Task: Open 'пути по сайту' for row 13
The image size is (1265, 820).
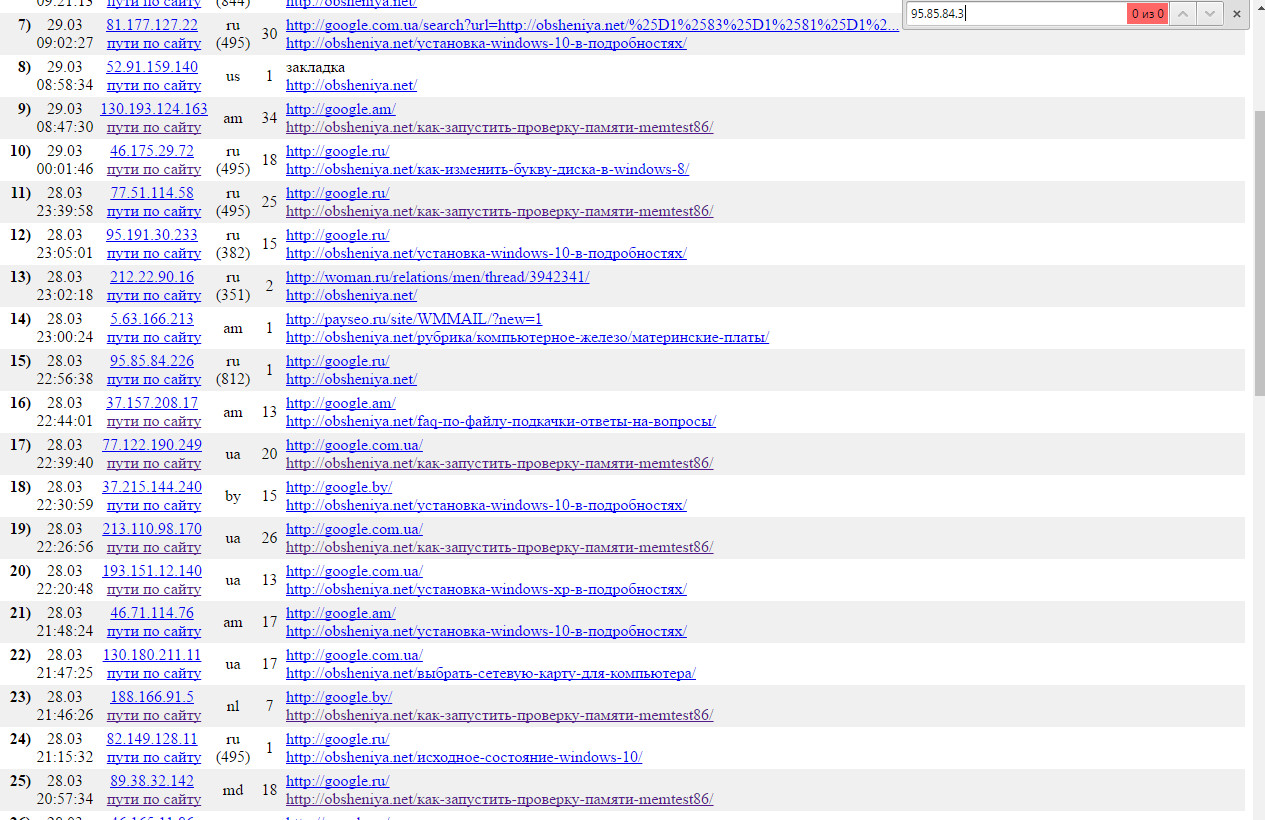Action: pyautogui.click(x=154, y=296)
